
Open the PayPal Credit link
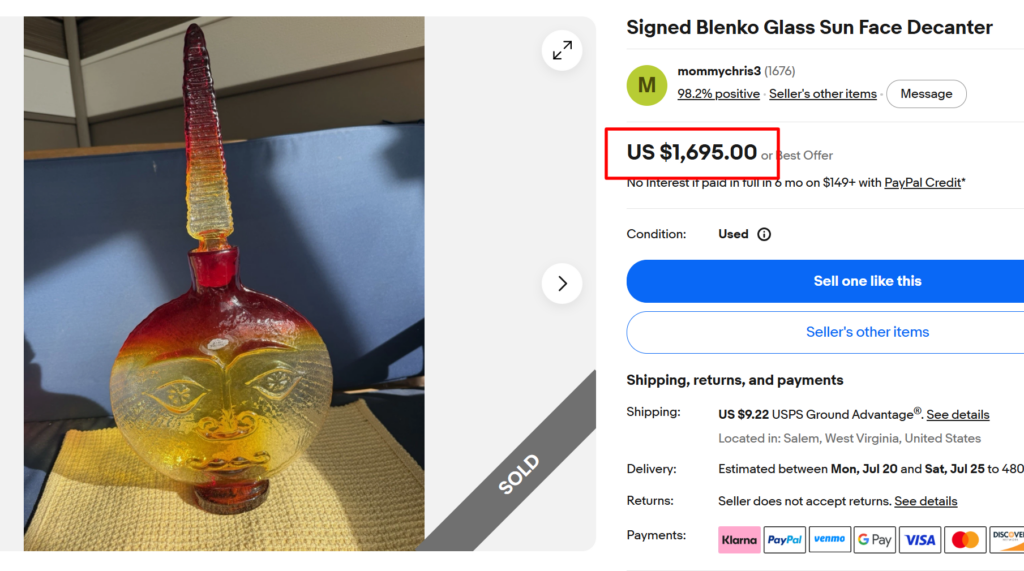[922, 183]
